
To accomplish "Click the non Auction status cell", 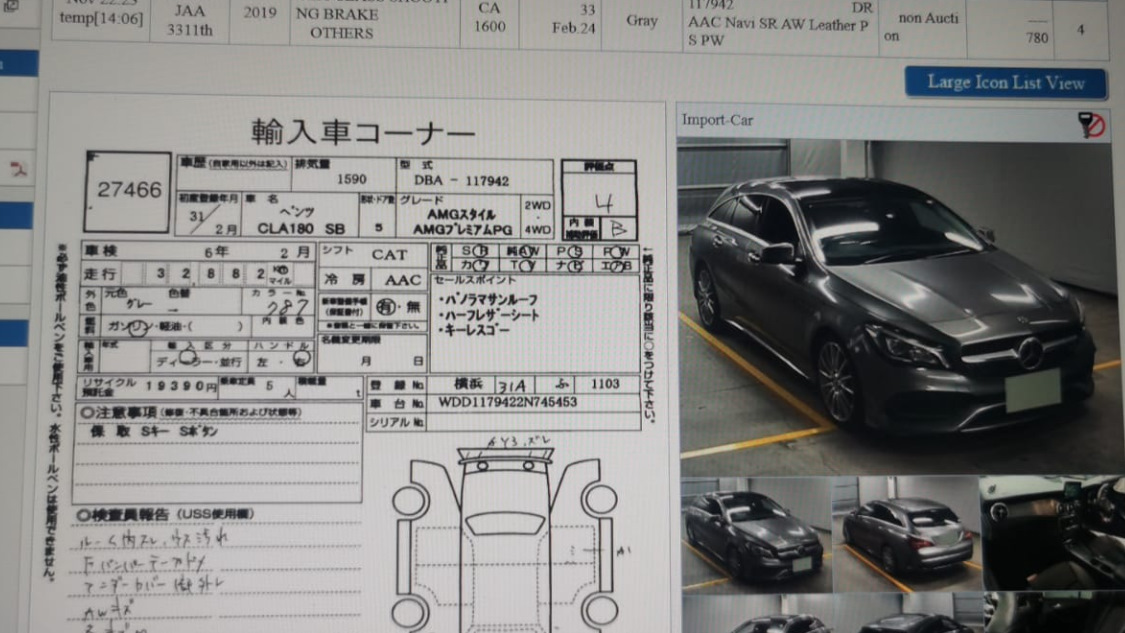I will click(x=922, y=27).
